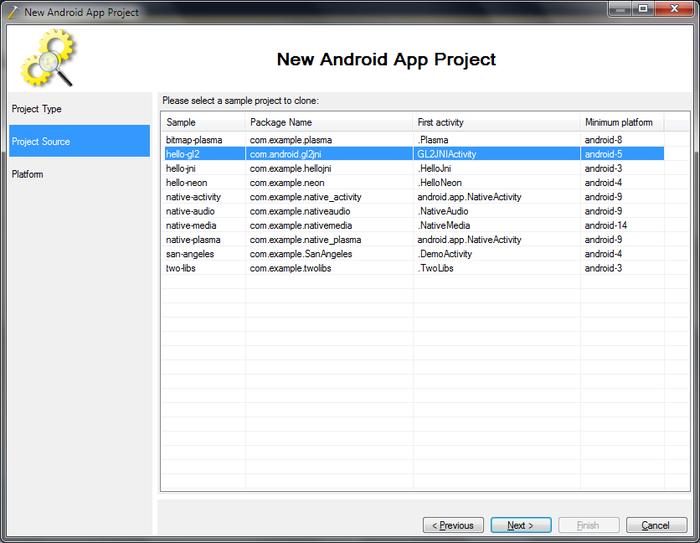Click the .NativeMedia activity cell
Screen dimensions: 700x543
tap(444, 226)
